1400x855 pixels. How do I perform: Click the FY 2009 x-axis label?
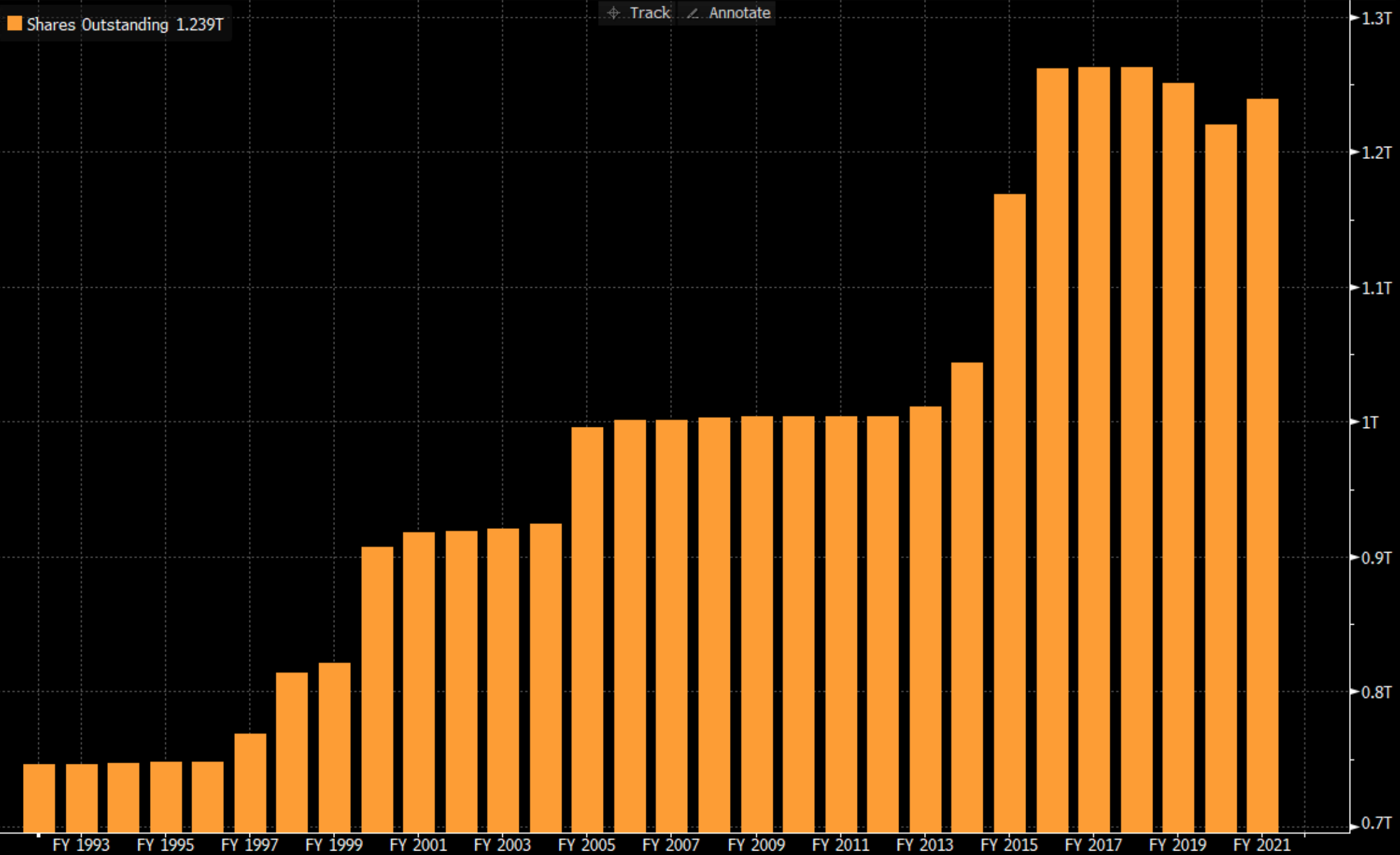coord(756,845)
